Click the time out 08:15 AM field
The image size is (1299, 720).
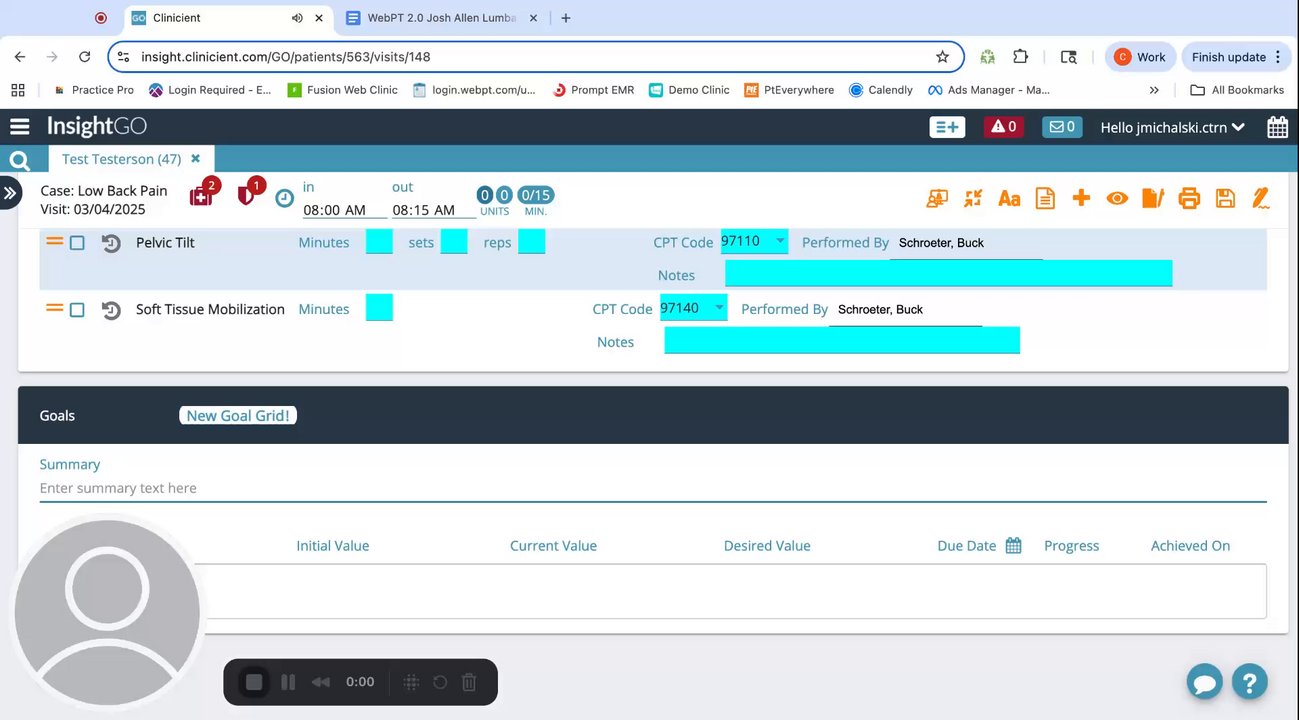(x=433, y=210)
